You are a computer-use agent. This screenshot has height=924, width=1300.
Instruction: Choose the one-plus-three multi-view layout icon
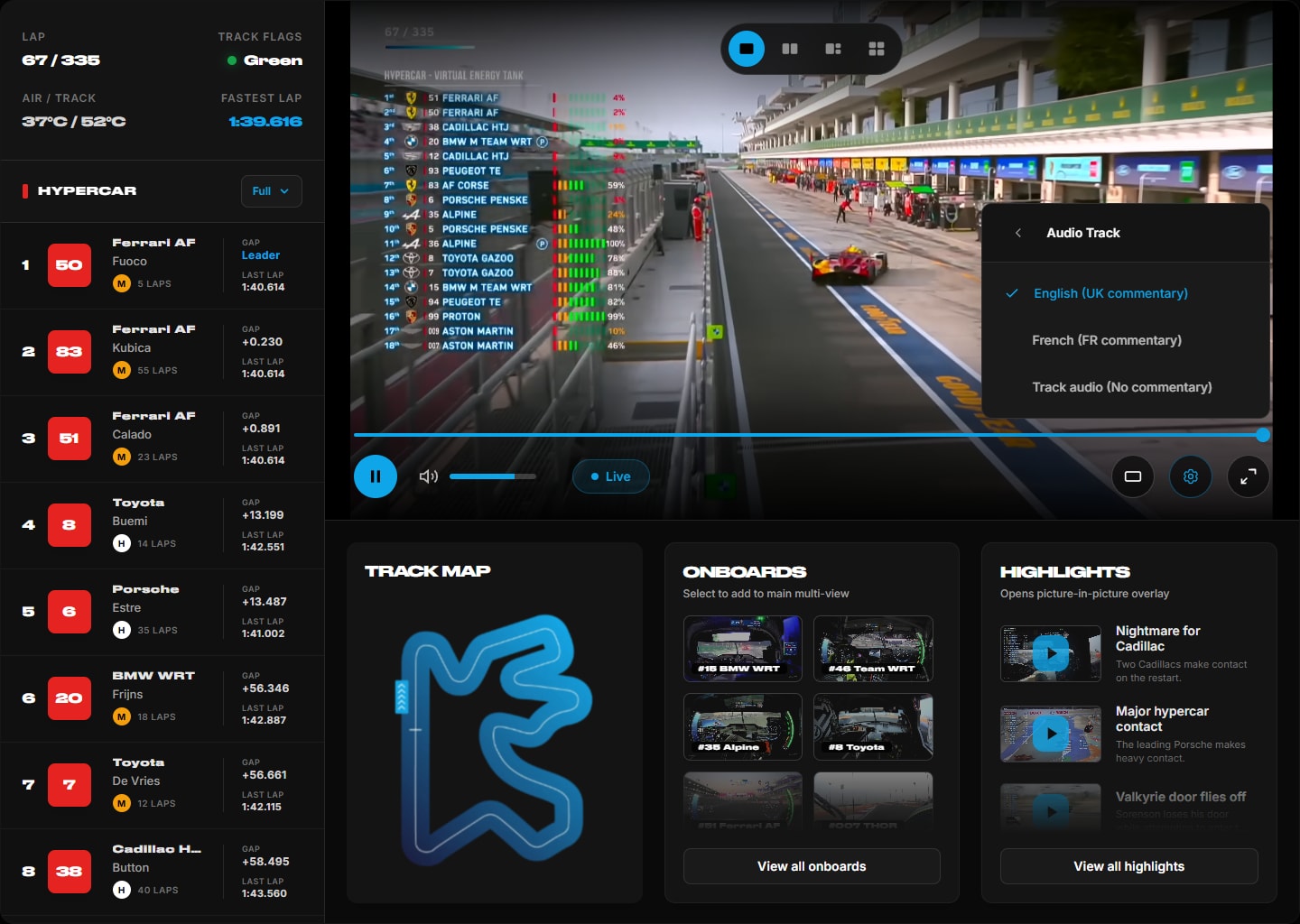click(833, 49)
